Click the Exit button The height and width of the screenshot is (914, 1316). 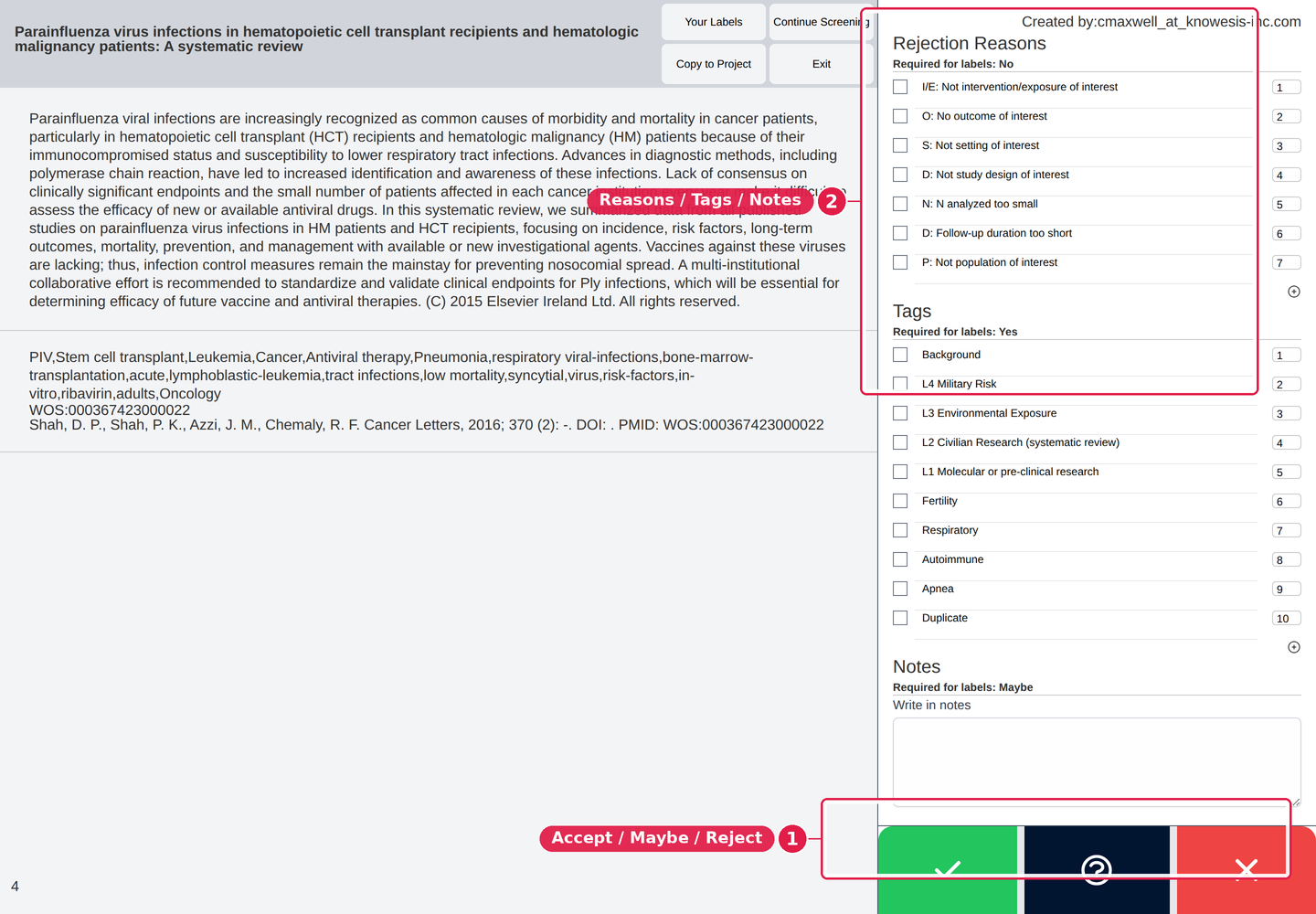(821, 64)
